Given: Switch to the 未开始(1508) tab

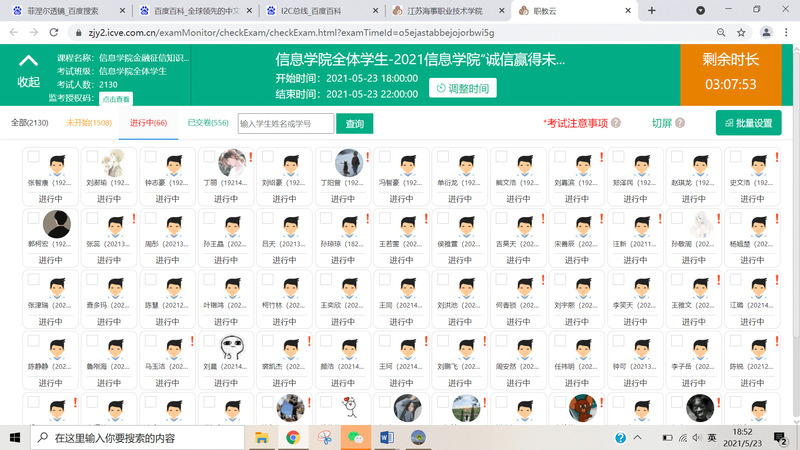Looking at the screenshot, I should click(89, 123).
